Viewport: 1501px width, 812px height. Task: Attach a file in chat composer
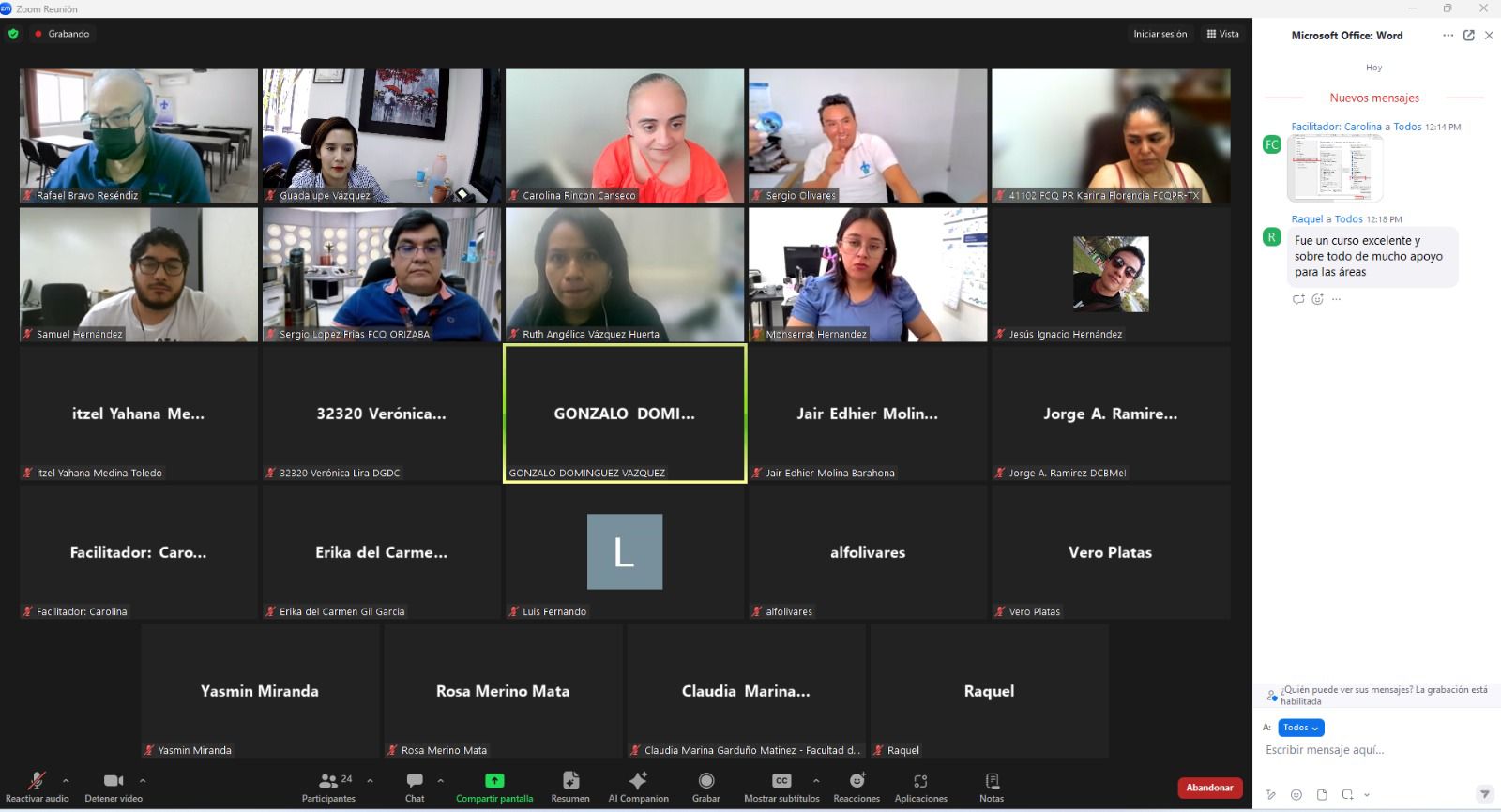[1322, 795]
